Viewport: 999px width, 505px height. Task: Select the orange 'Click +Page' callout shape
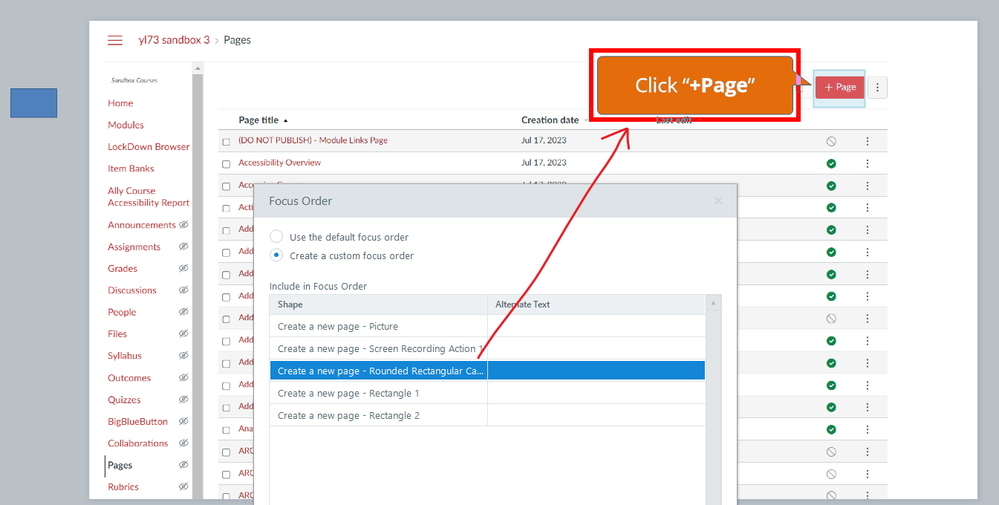tap(695, 85)
